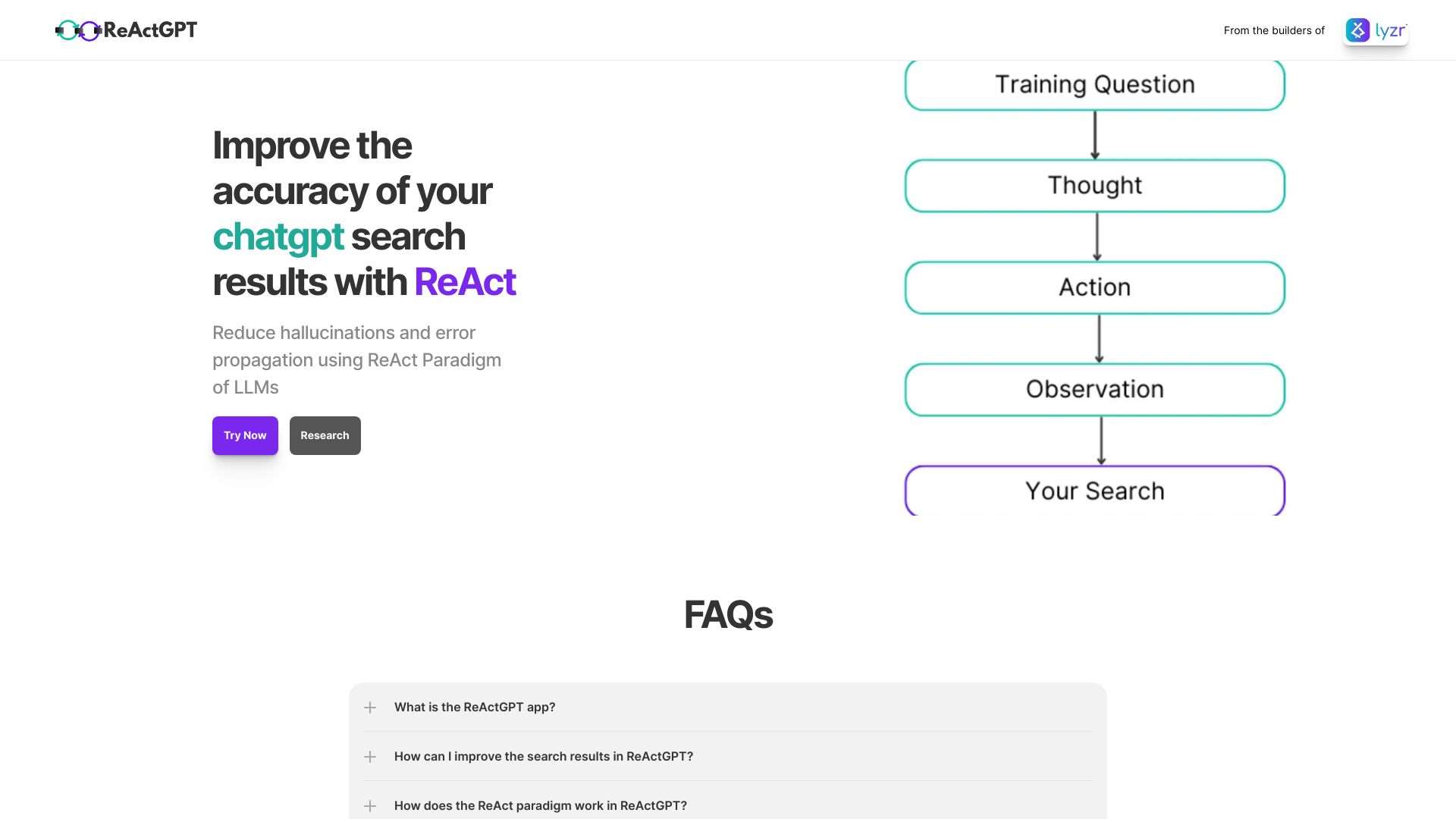Click the purple "ReAct" word in the heading
1456x819 pixels.
click(465, 282)
